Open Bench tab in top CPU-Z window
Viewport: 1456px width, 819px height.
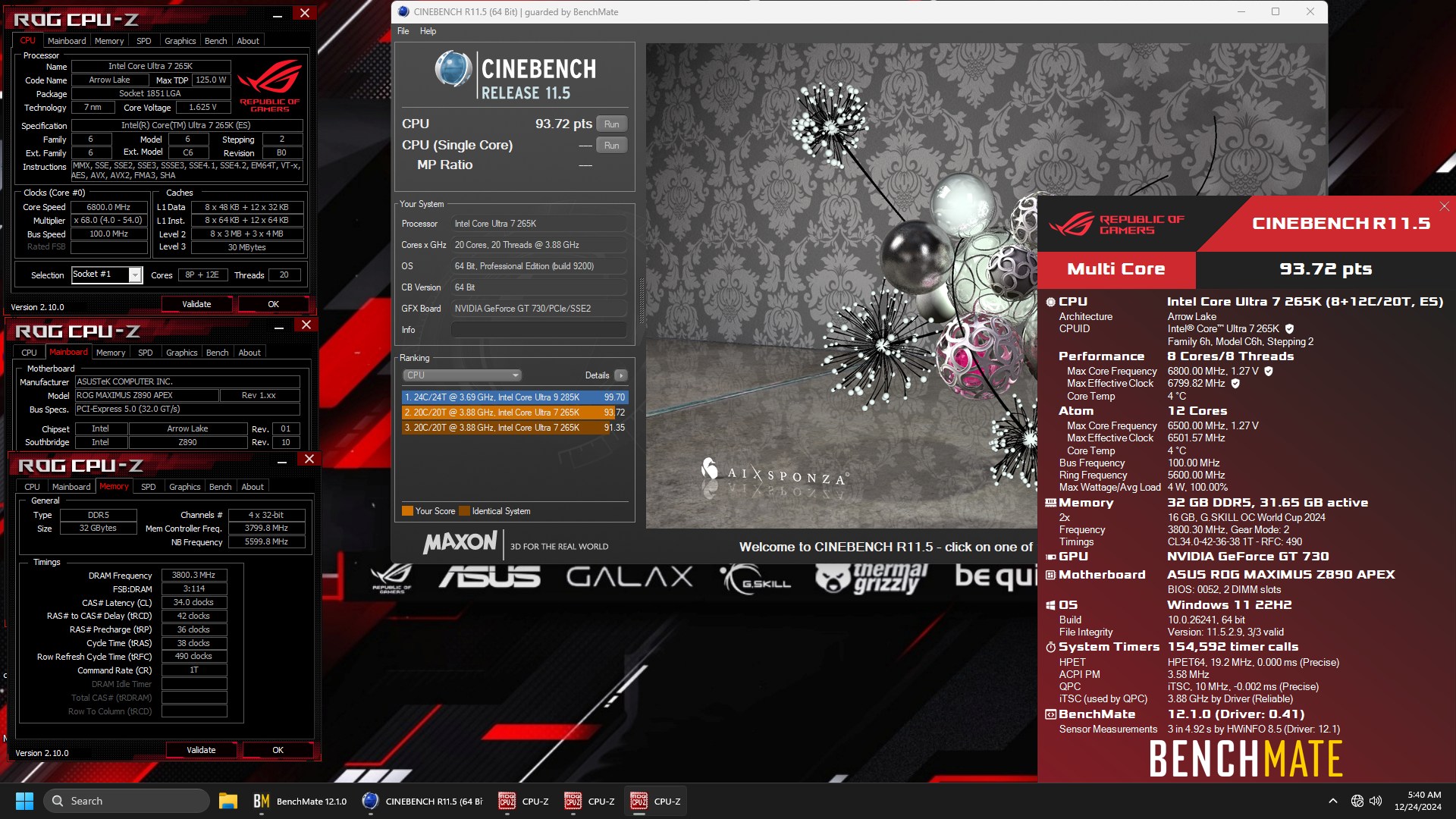tap(216, 41)
